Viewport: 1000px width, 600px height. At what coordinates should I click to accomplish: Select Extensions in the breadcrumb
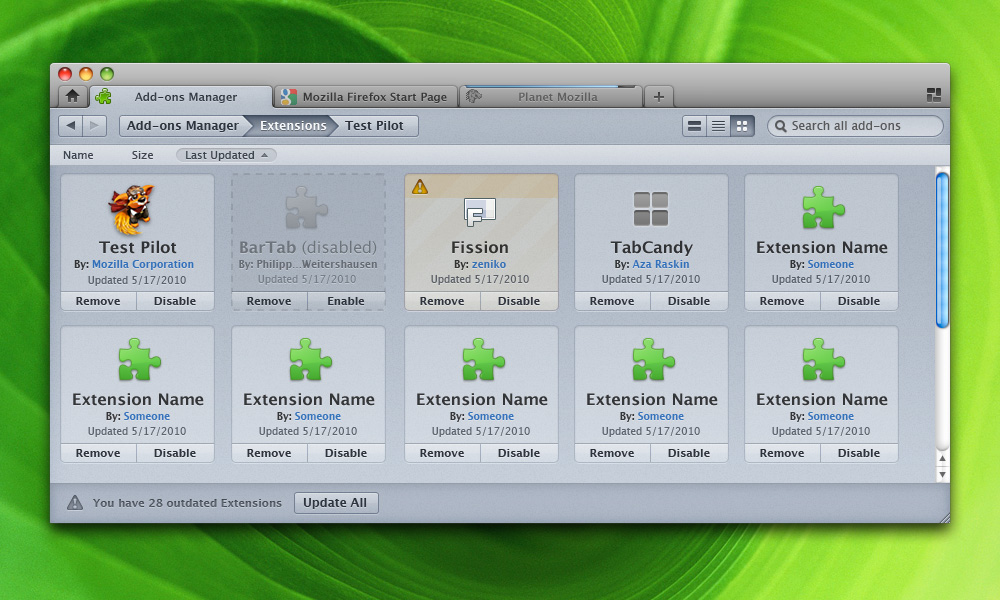coord(293,126)
